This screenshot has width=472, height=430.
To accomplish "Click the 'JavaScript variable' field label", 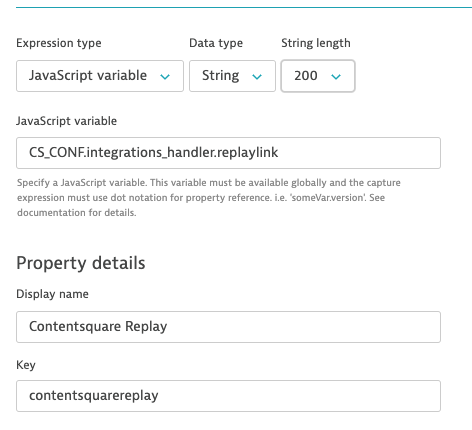I will (66, 121).
